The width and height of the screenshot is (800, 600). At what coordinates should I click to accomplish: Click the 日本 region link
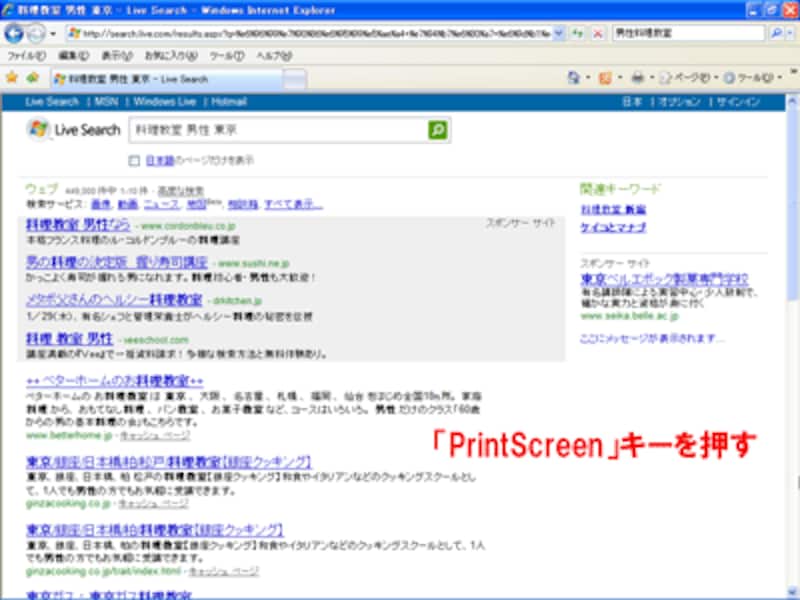(632, 102)
